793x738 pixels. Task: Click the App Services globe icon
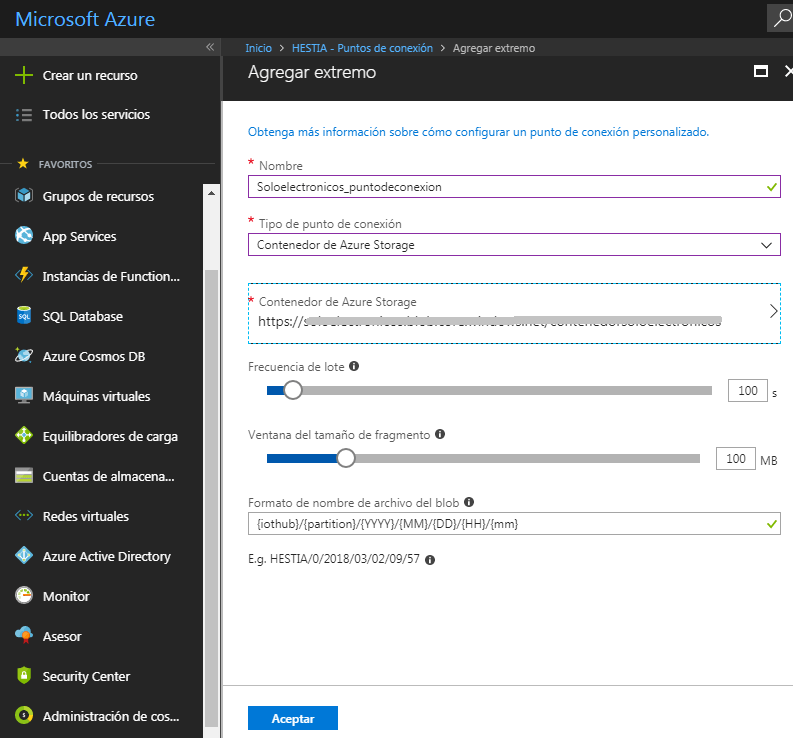(x=25, y=236)
